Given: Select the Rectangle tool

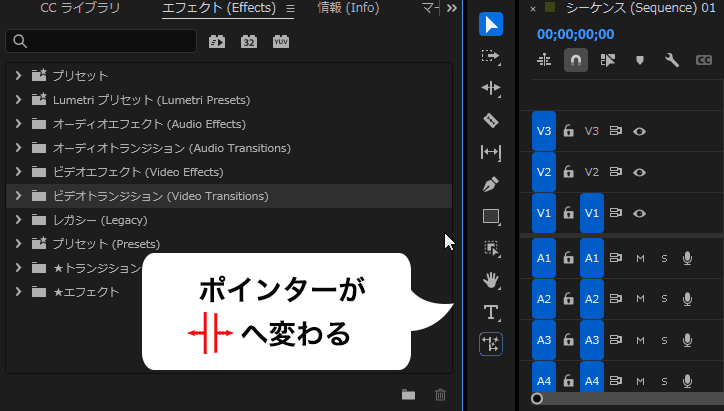Looking at the screenshot, I should [x=491, y=217].
